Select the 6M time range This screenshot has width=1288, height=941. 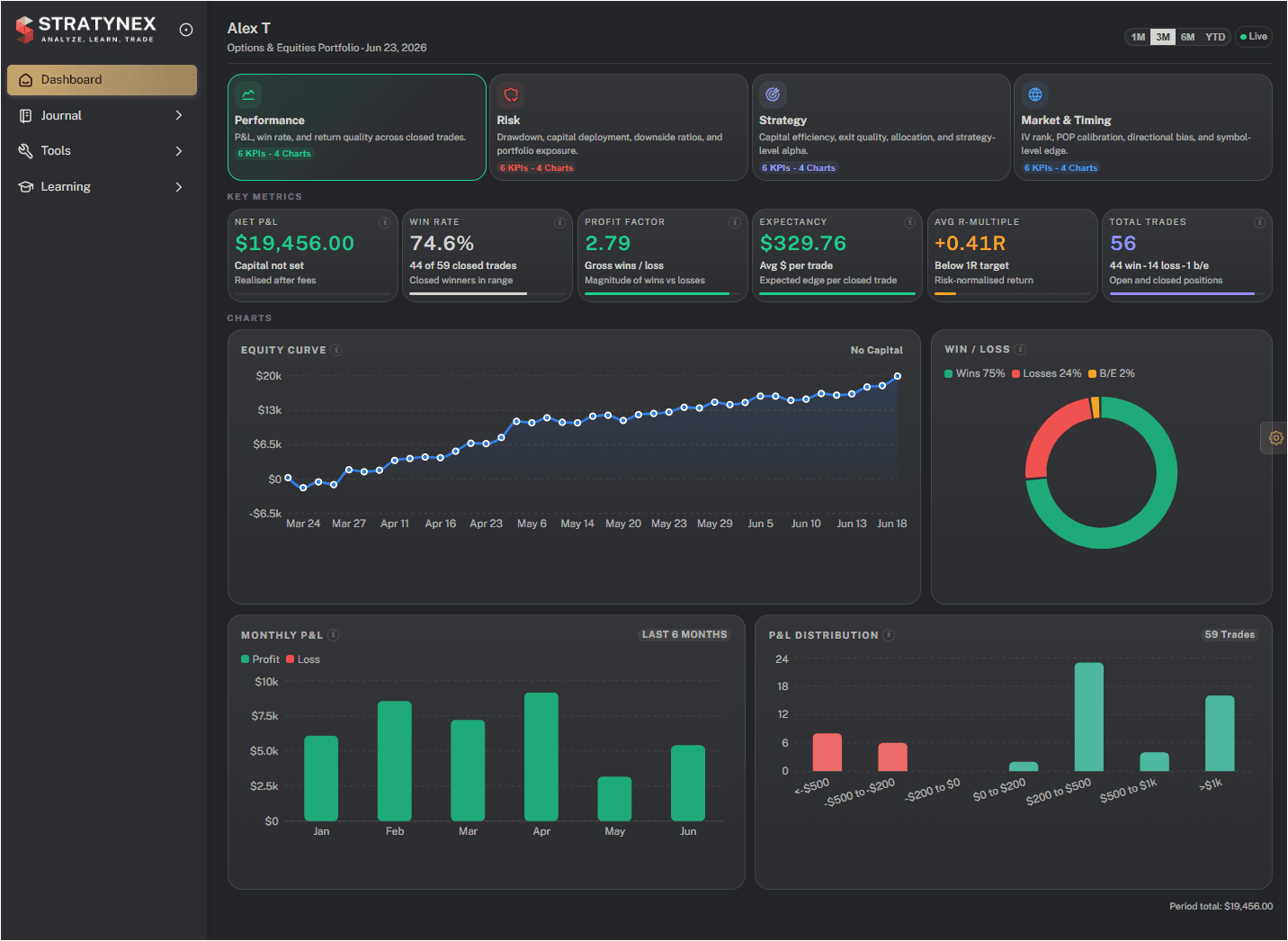click(x=1188, y=37)
